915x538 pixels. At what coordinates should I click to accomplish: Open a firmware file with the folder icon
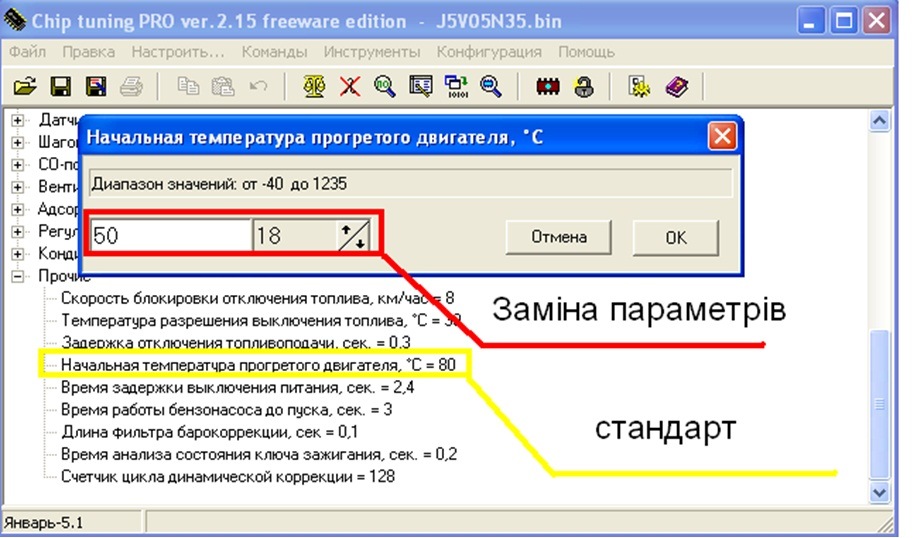[x=25, y=86]
